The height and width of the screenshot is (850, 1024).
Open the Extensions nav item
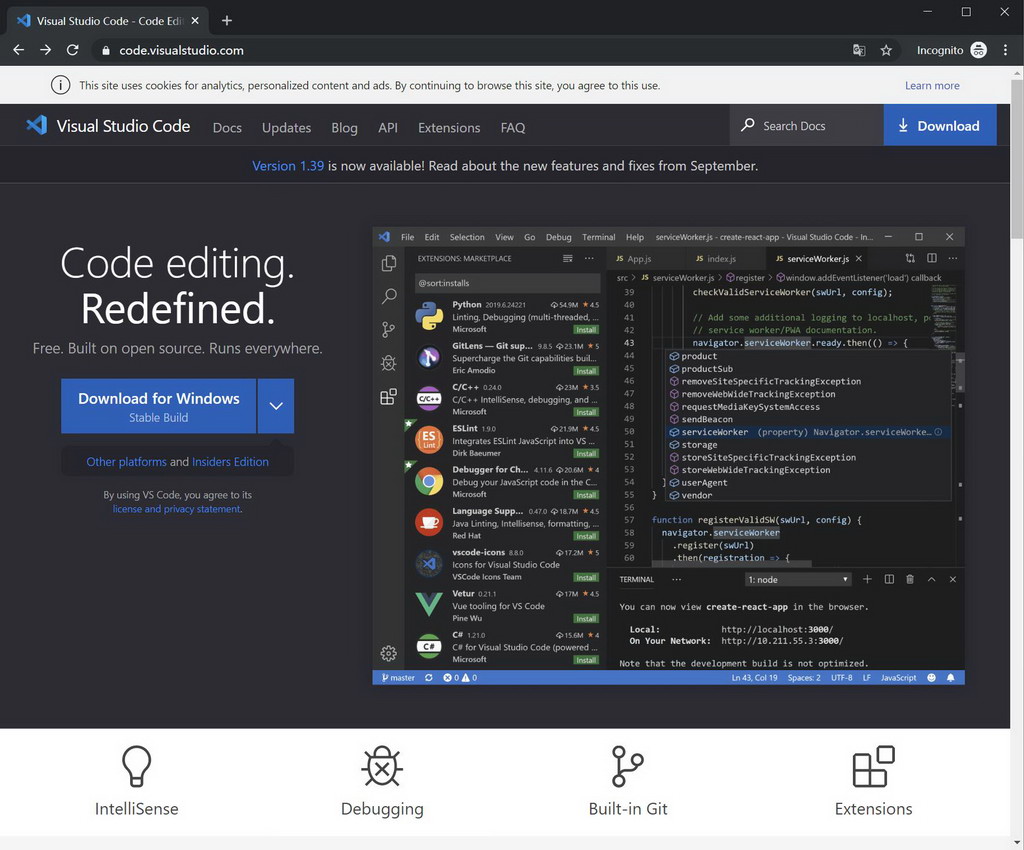click(449, 127)
